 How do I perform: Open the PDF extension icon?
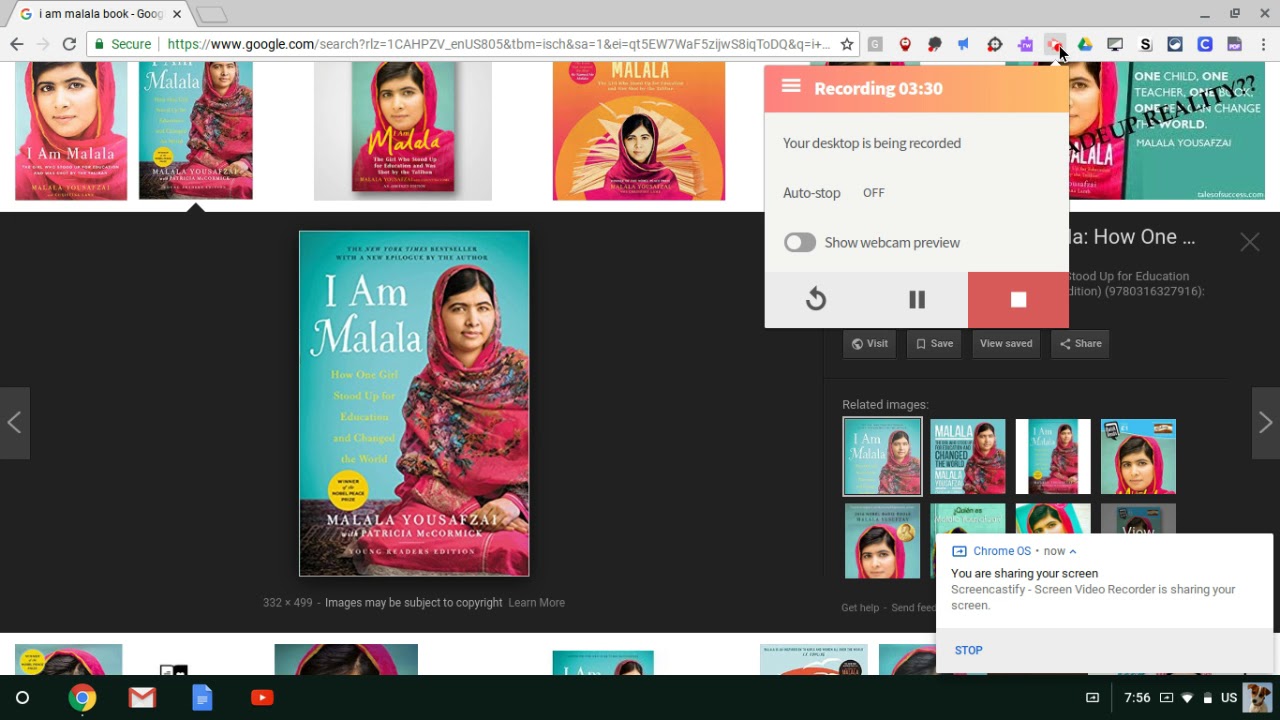1235,44
